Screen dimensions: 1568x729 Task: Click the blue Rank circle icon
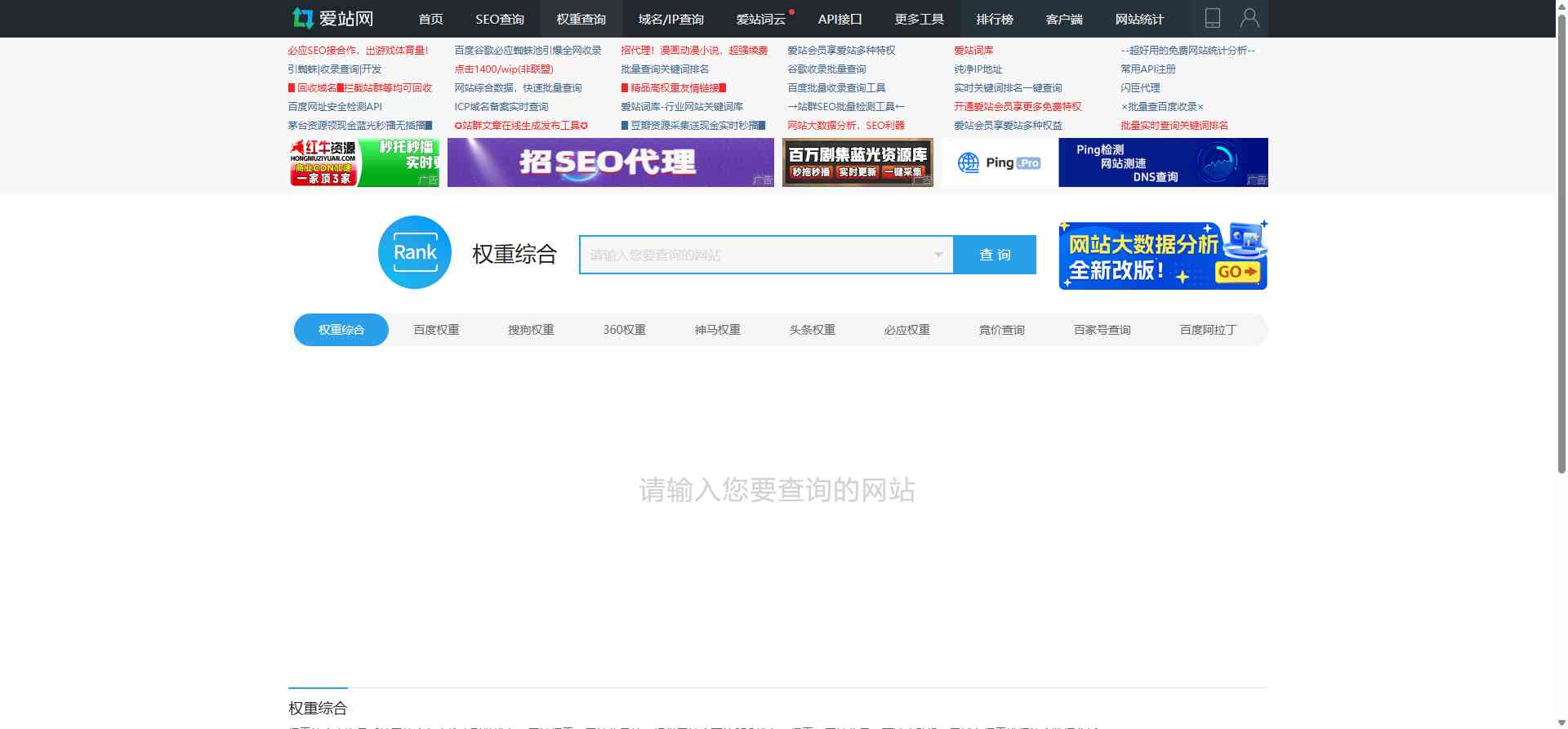(415, 252)
